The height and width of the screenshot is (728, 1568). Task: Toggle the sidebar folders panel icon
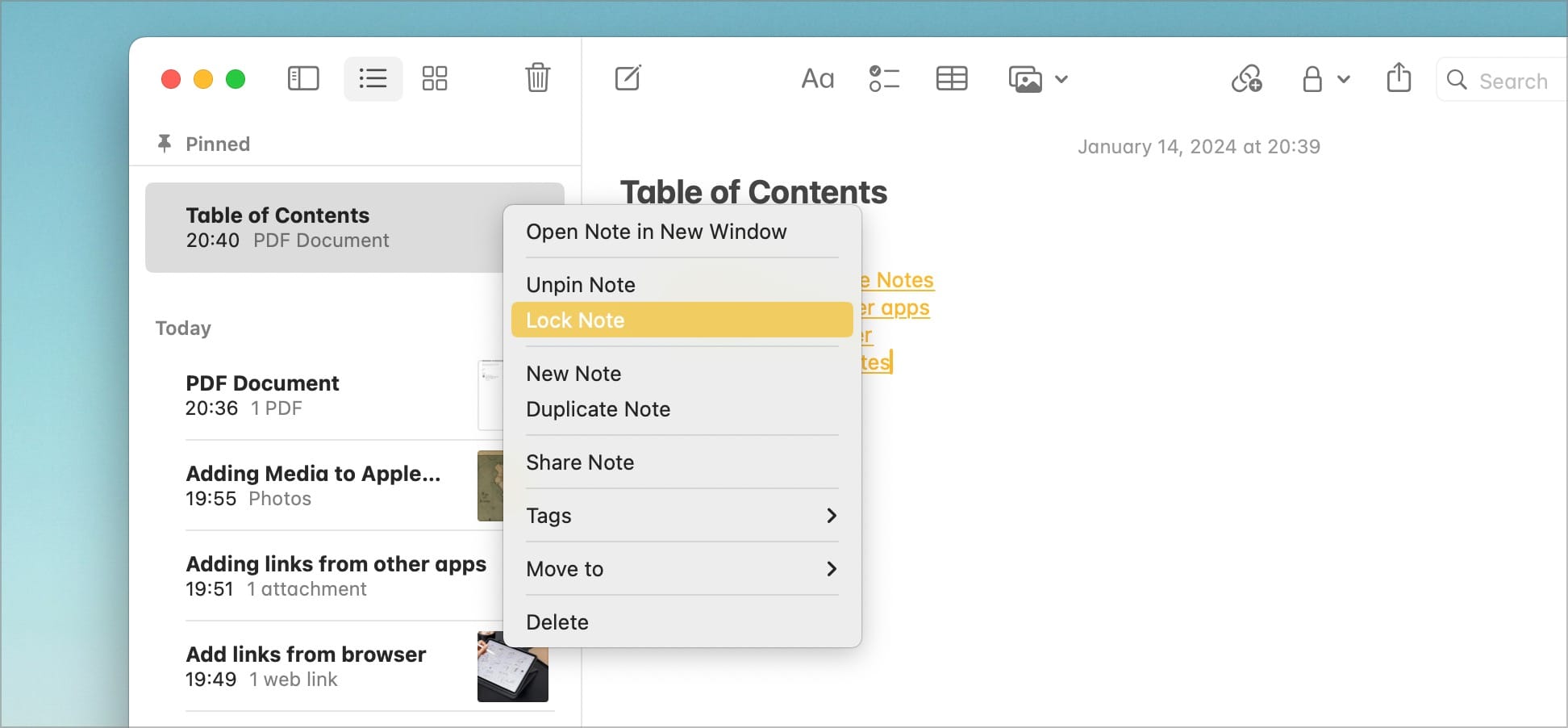303,78
